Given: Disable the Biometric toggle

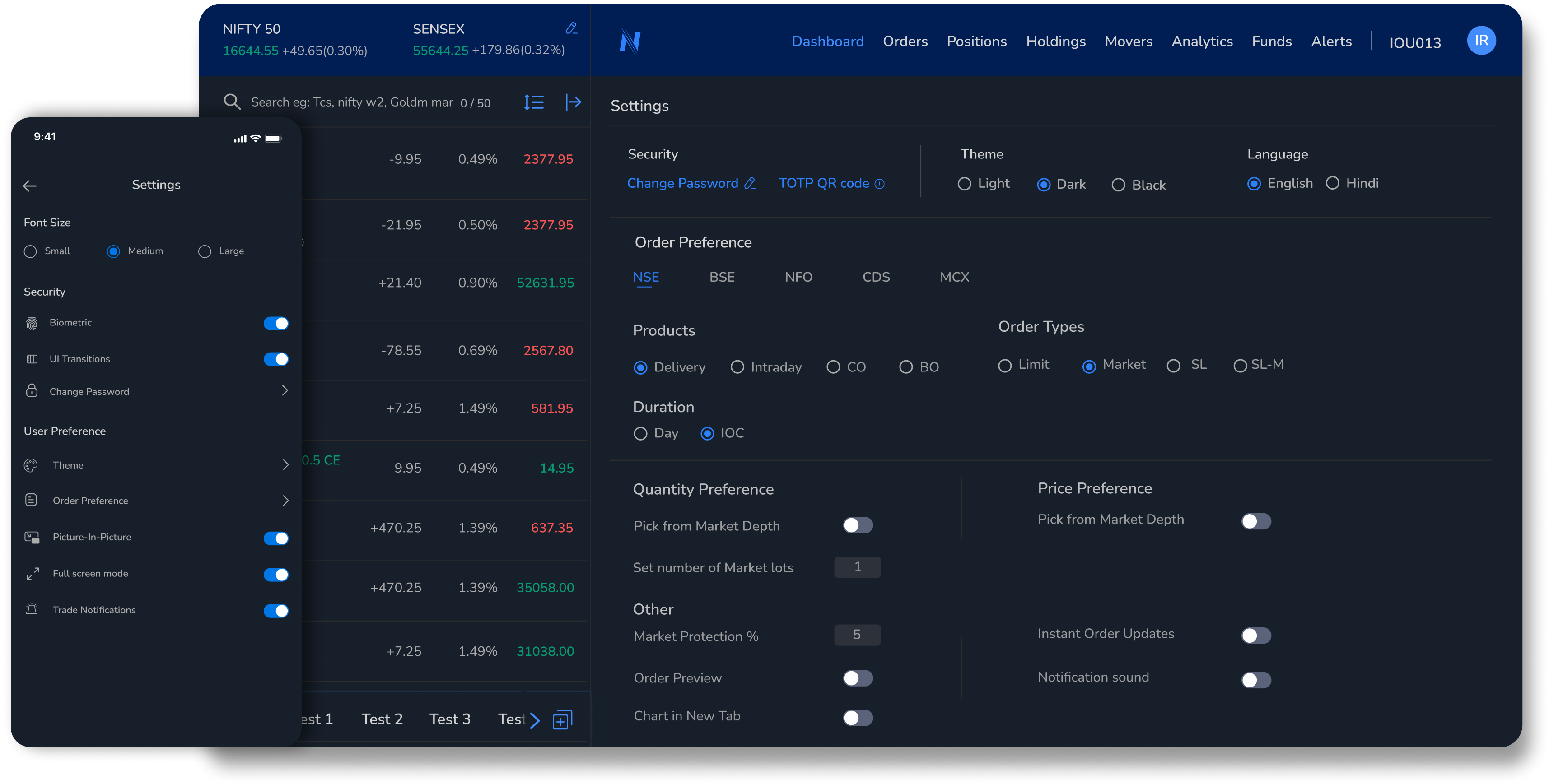Looking at the screenshot, I should [276, 323].
